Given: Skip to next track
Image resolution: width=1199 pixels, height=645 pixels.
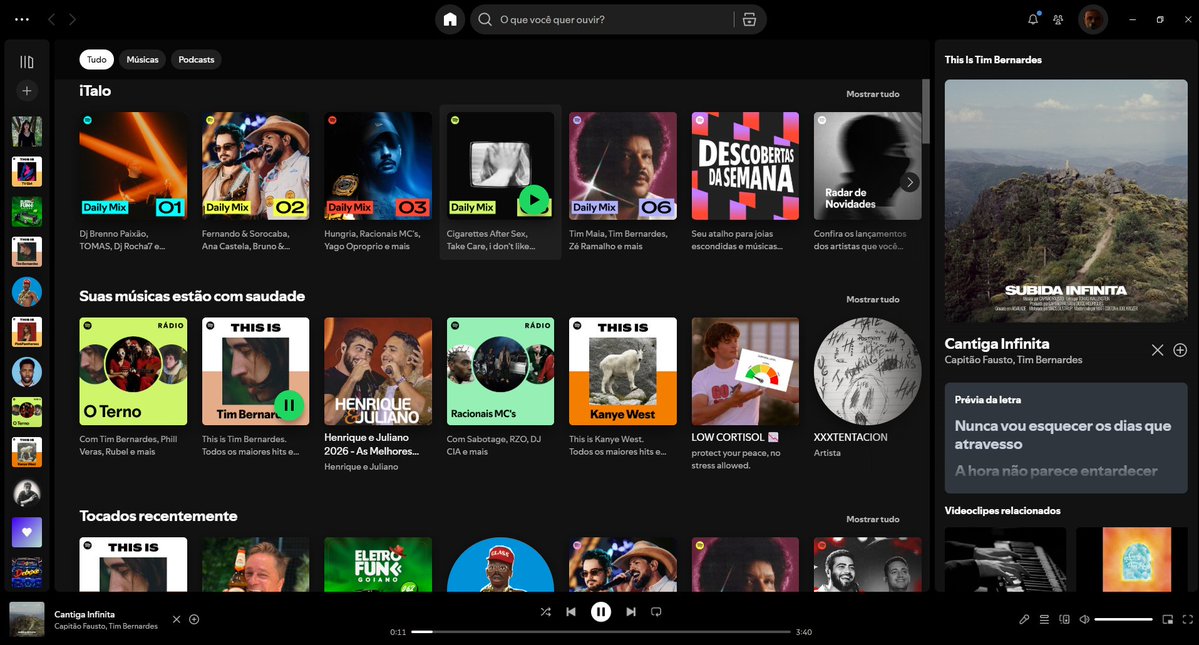Looking at the screenshot, I should [631, 612].
